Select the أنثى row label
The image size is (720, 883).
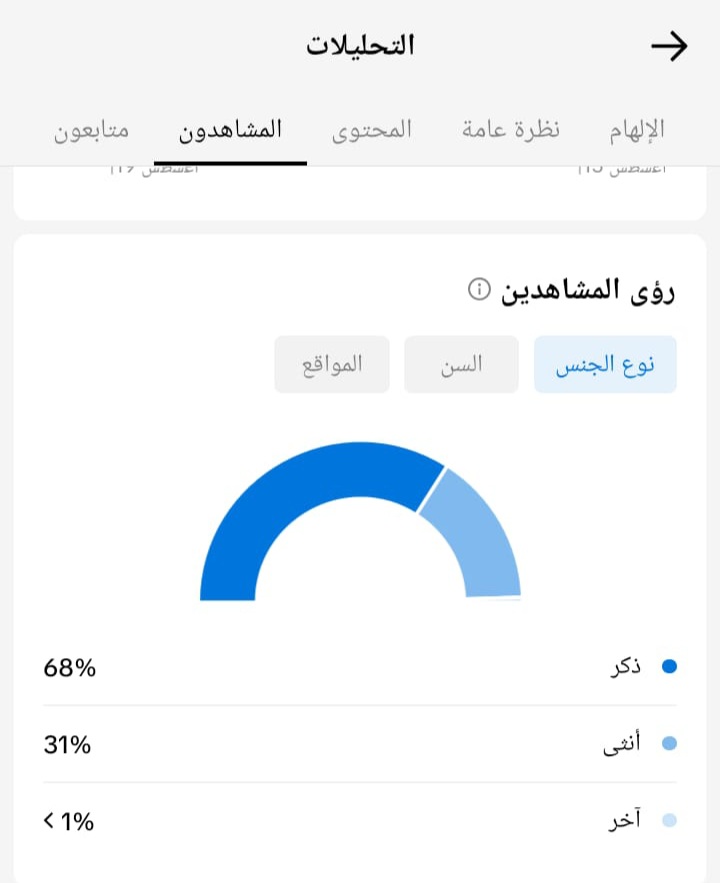coord(622,743)
